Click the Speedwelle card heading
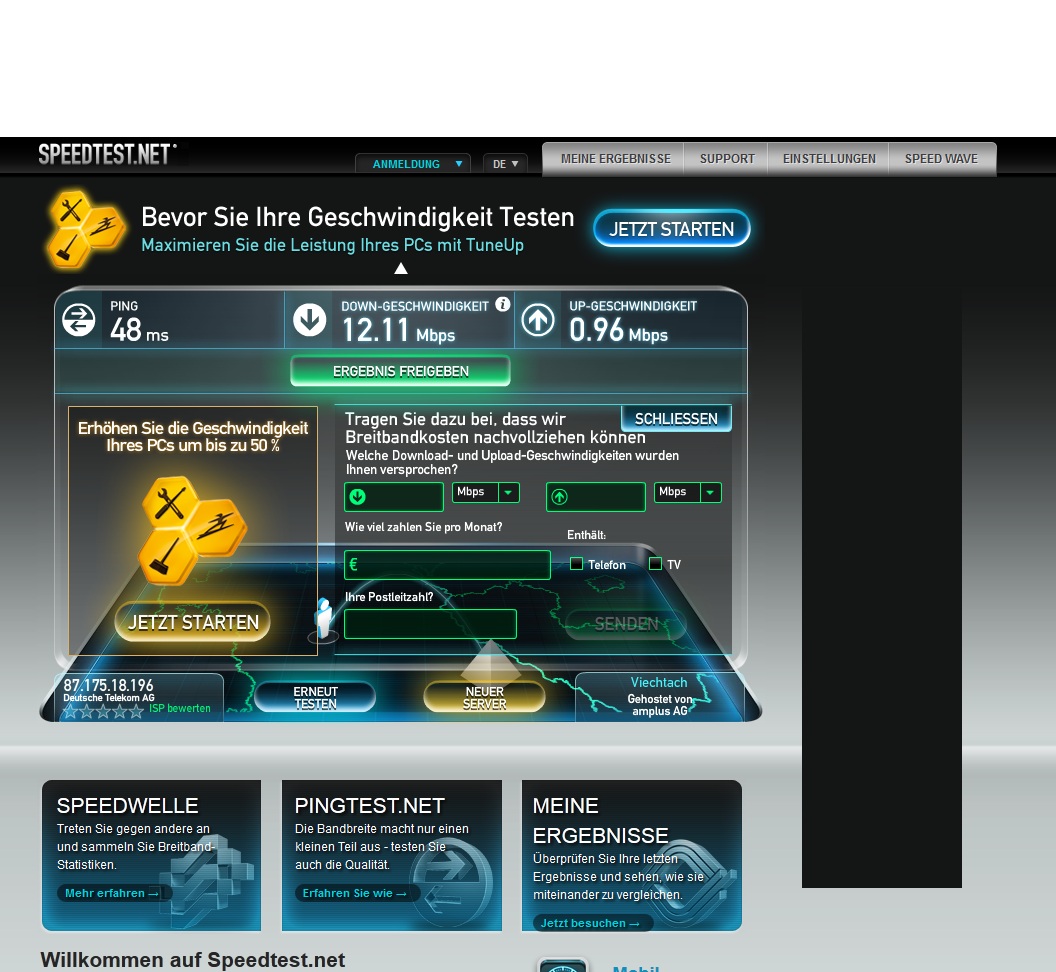Image resolution: width=1056 pixels, height=972 pixels. click(127, 806)
